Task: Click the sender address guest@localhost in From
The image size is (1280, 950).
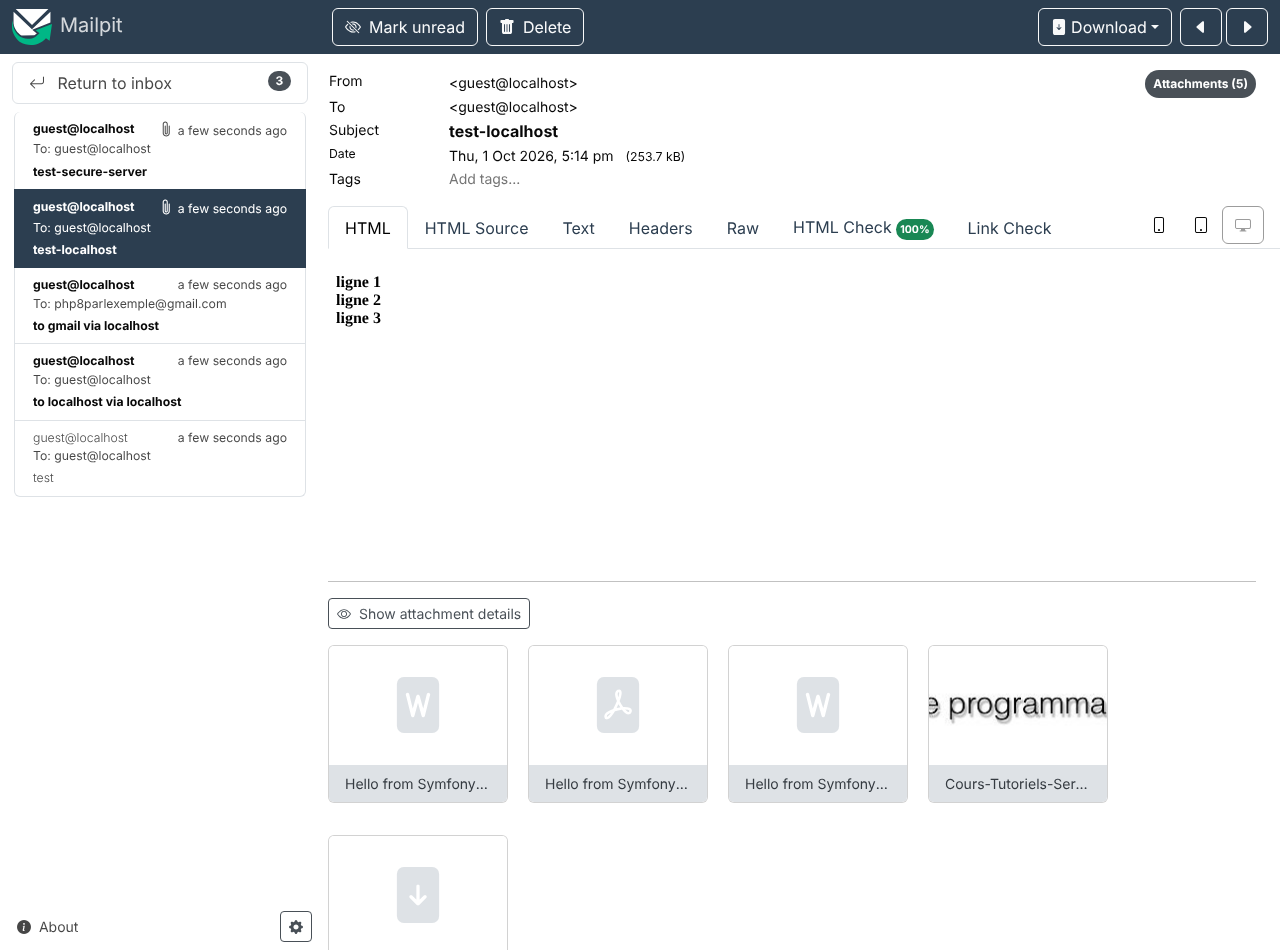Action: point(513,83)
